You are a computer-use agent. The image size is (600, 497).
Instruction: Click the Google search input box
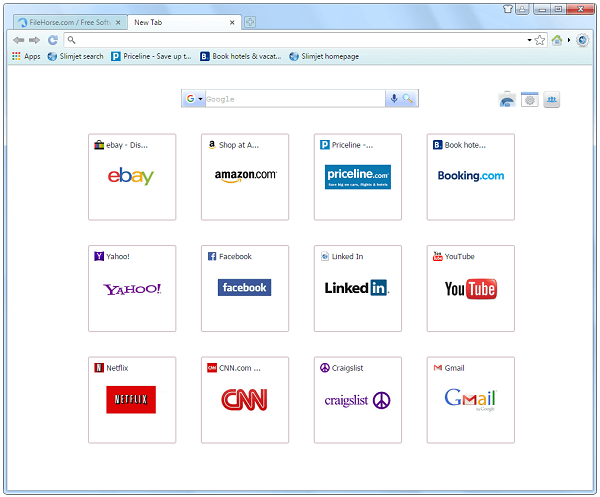click(295, 99)
